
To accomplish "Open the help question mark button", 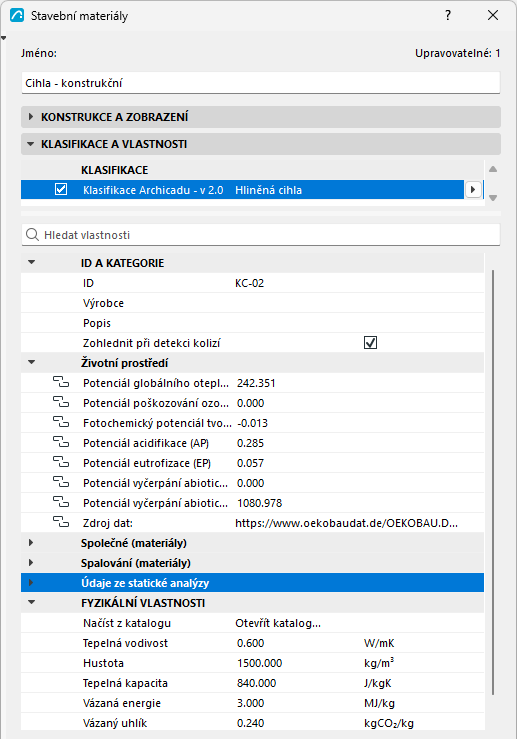I will 448,15.
